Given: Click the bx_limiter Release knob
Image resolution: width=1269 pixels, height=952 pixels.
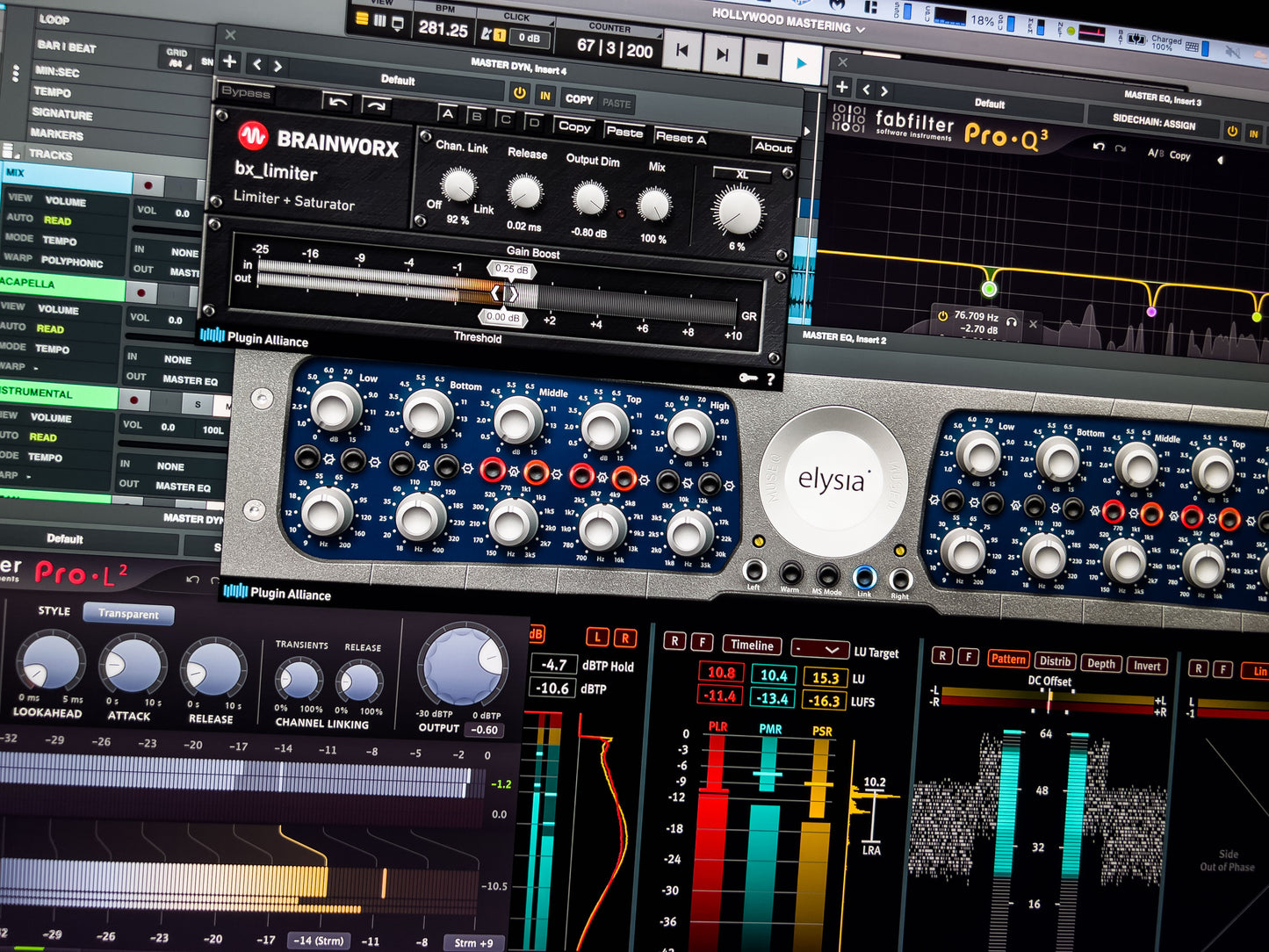Looking at the screenshot, I should click(x=524, y=191).
